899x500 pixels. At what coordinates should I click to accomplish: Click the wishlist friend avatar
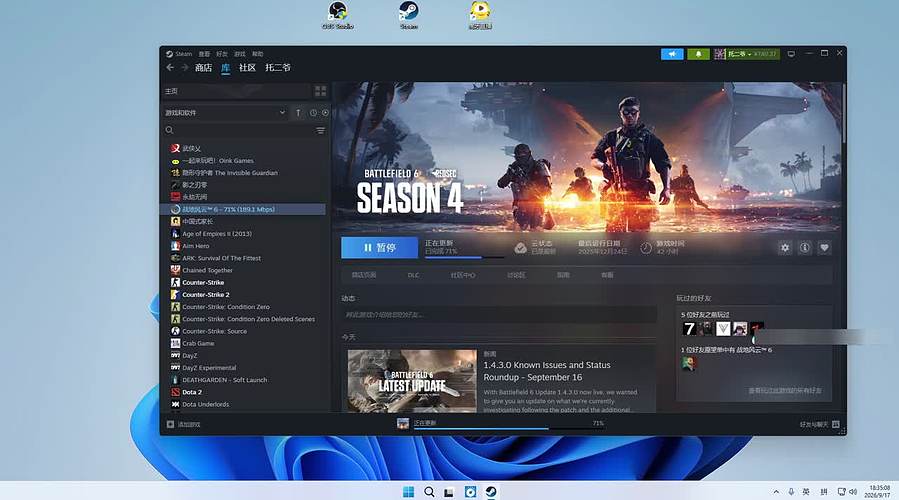click(x=689, y=363)
